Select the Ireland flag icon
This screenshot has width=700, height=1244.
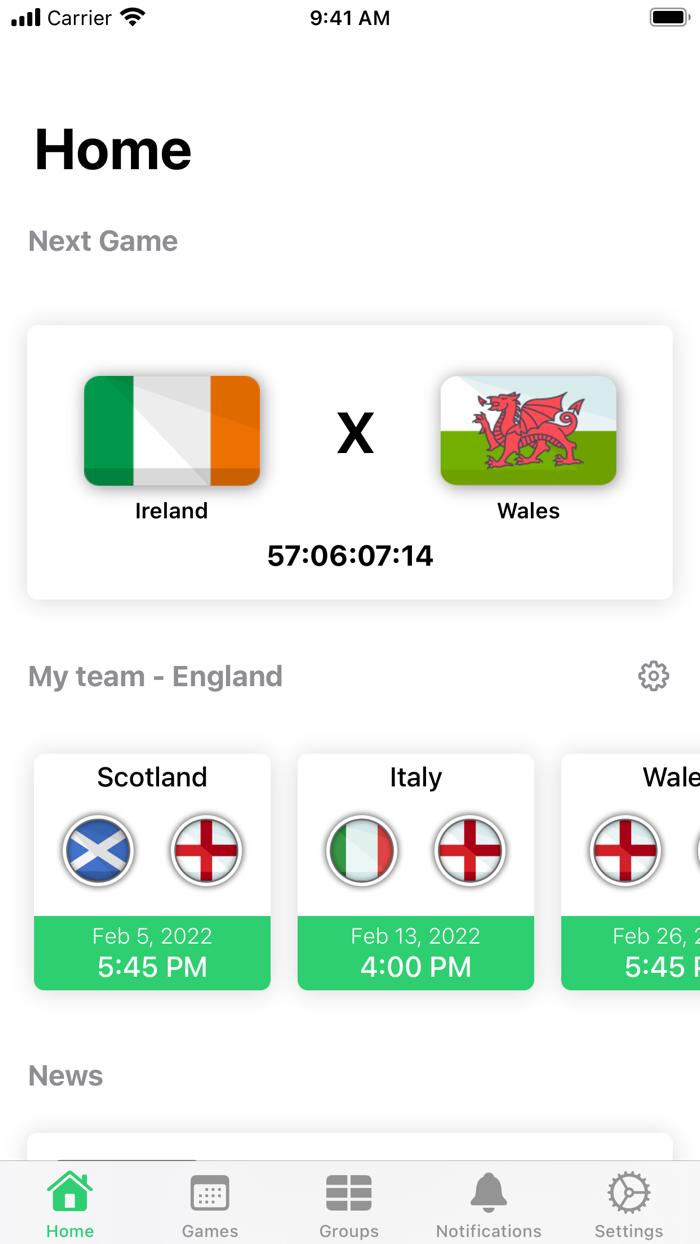(x=171, y=431)
